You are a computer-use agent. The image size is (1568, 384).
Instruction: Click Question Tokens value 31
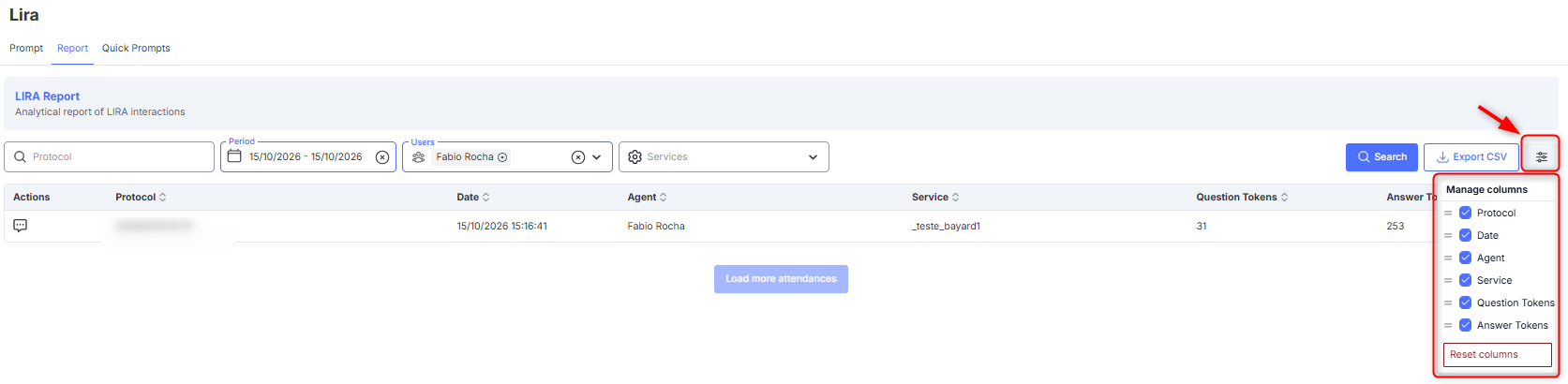1202,226
